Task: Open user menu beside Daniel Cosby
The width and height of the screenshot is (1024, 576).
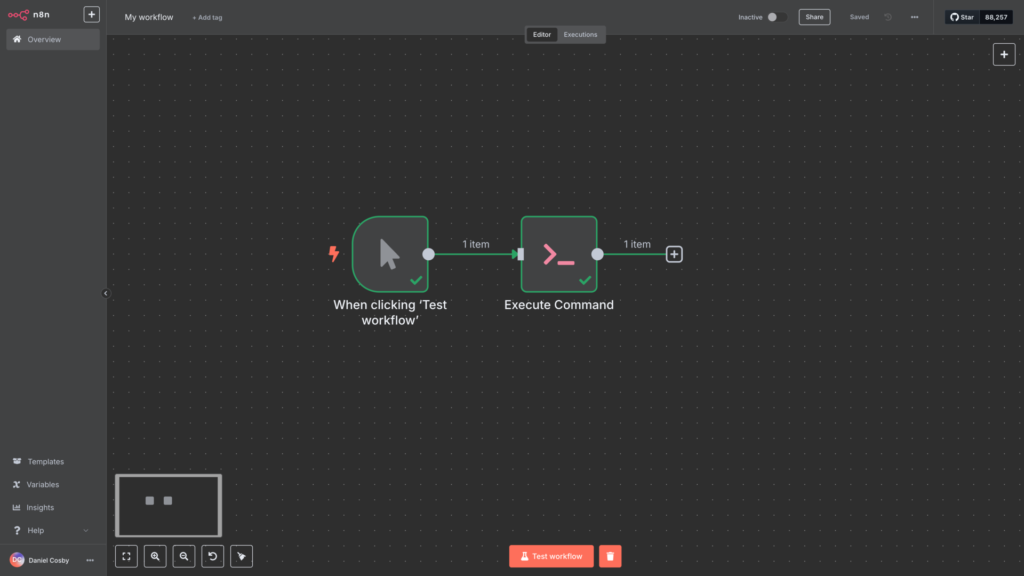Action: (90, 560)
